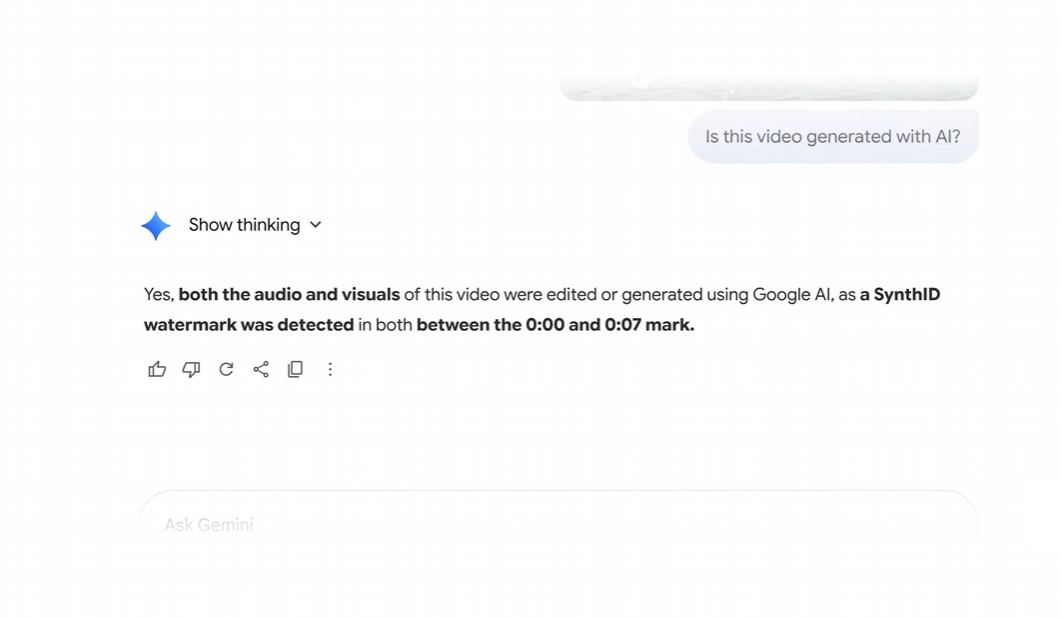Viewport: 1060px width, 618px height.
Task: Open the uploaded video thumbnail
Action: coord(768,89)
